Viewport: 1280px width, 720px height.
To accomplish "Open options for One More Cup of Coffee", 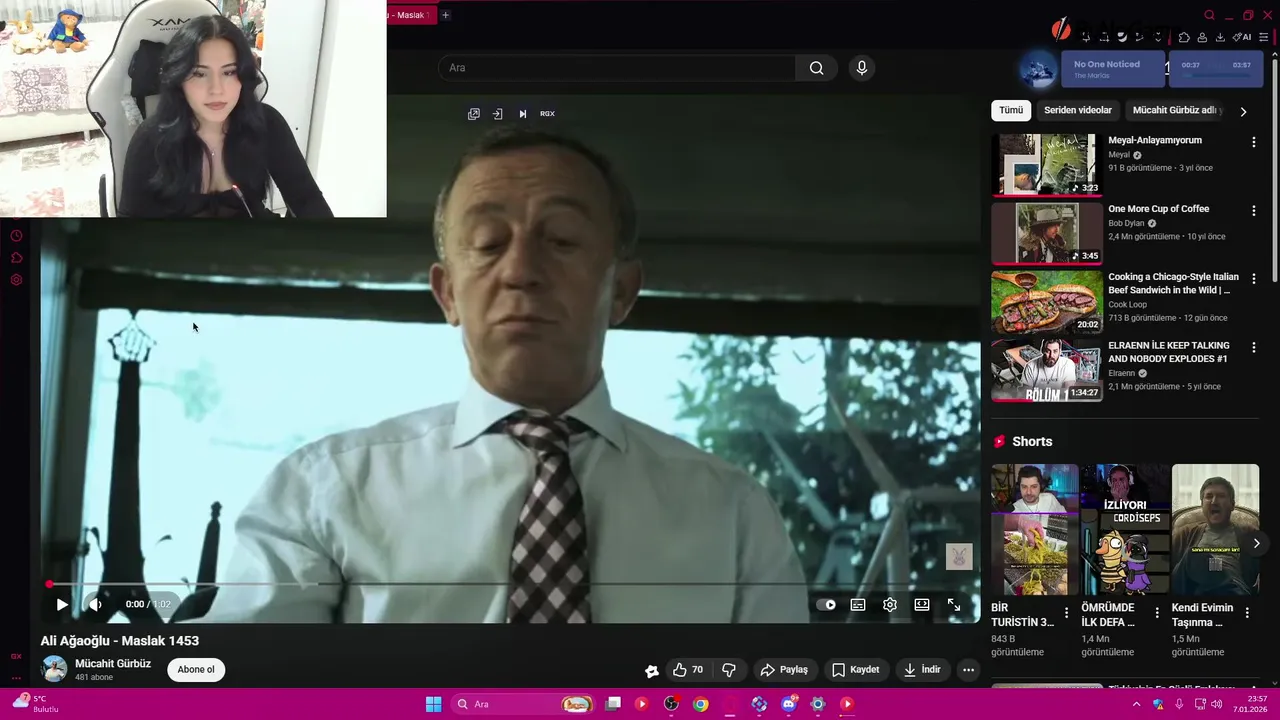I will 1253,211.
